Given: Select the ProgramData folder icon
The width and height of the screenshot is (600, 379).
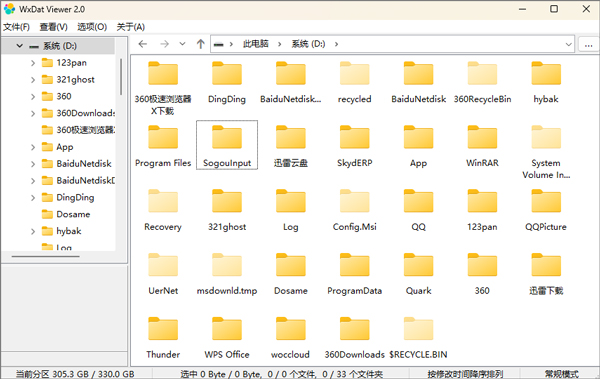Looking at the screenshot, I should point(355,265).
